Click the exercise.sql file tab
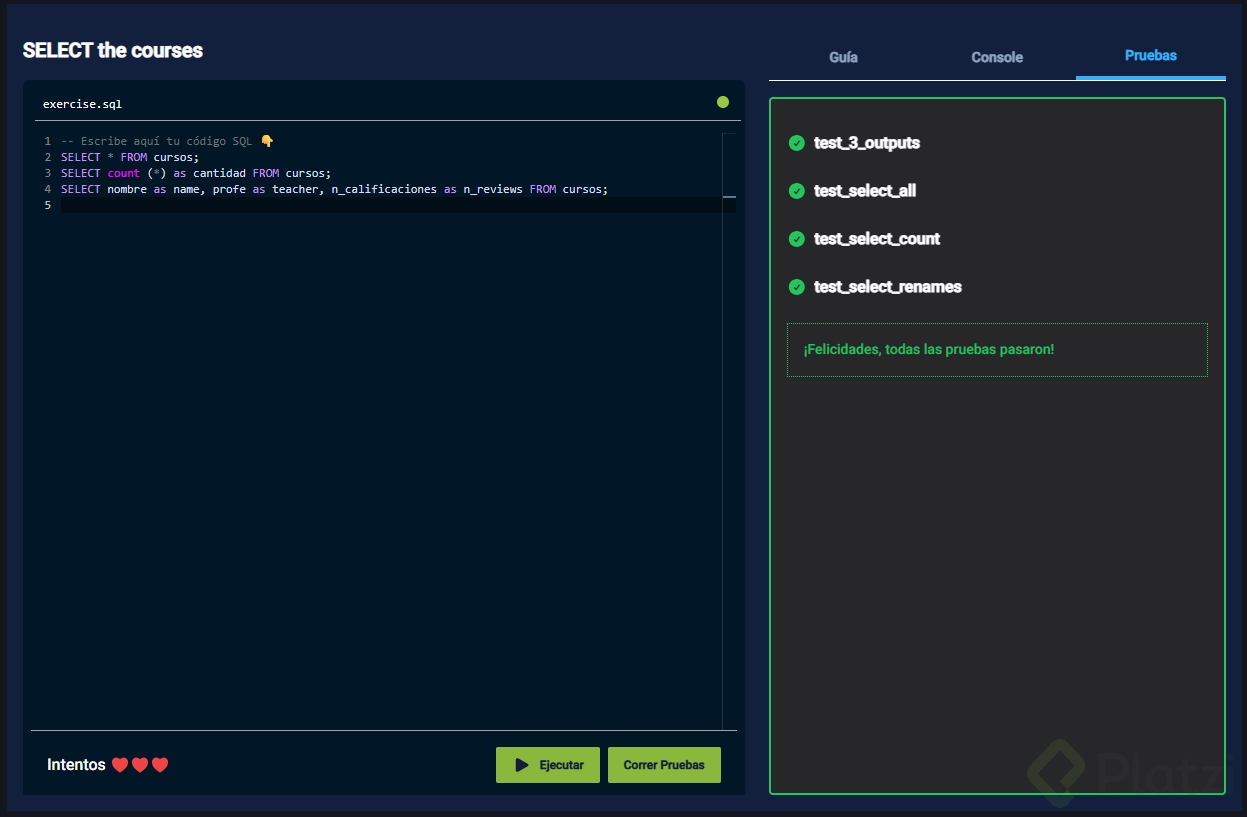This screenshot has width=1247, height=817. coord(82,104)
